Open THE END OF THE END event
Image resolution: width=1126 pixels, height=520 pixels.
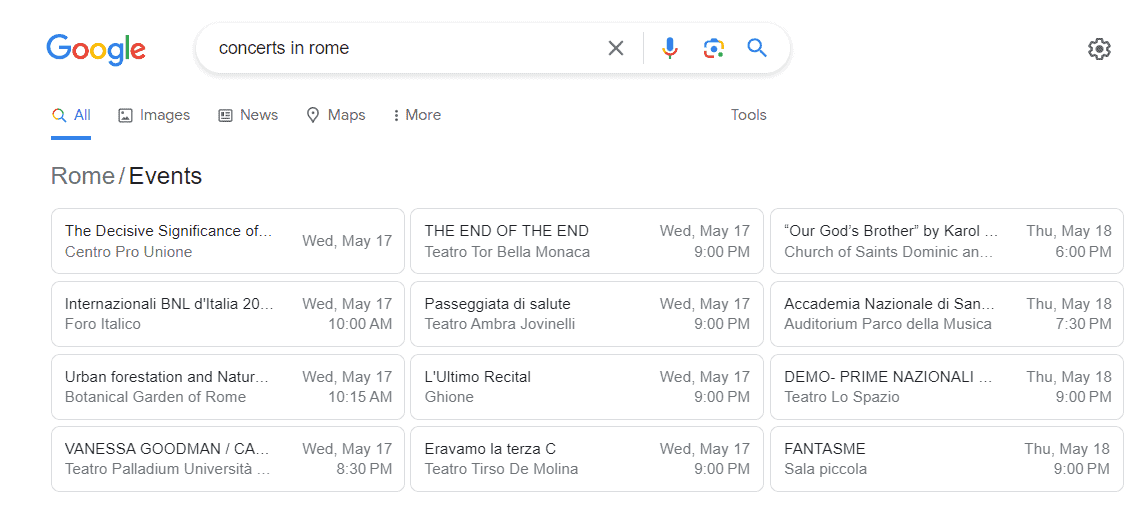pos(587,241)
